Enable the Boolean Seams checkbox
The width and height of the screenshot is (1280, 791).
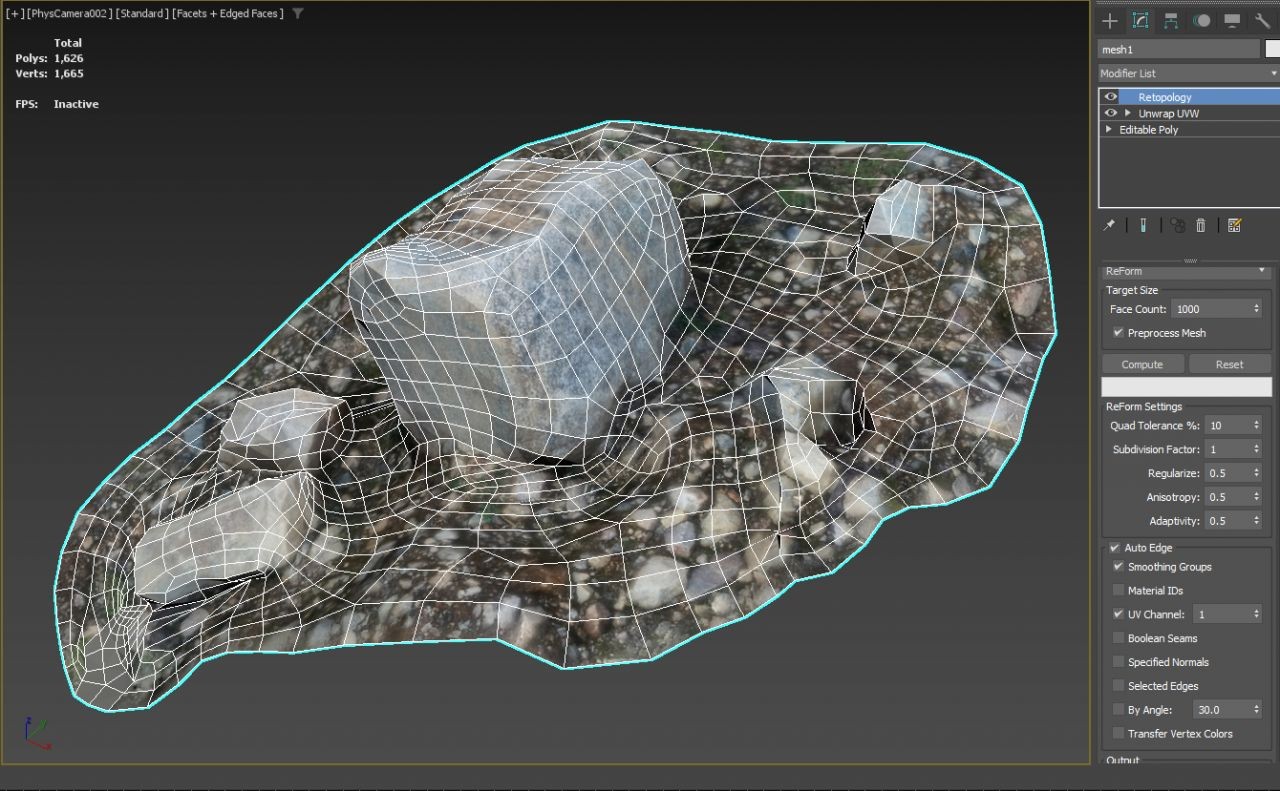[x=1118, y=638]
